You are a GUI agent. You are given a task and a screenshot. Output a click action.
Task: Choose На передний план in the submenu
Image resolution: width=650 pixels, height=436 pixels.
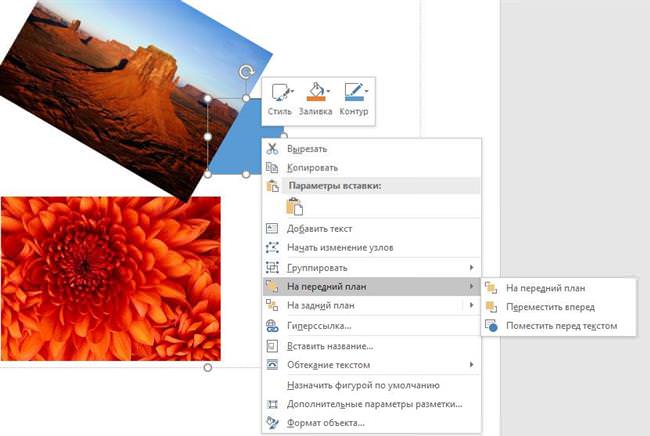pos(559,288)
